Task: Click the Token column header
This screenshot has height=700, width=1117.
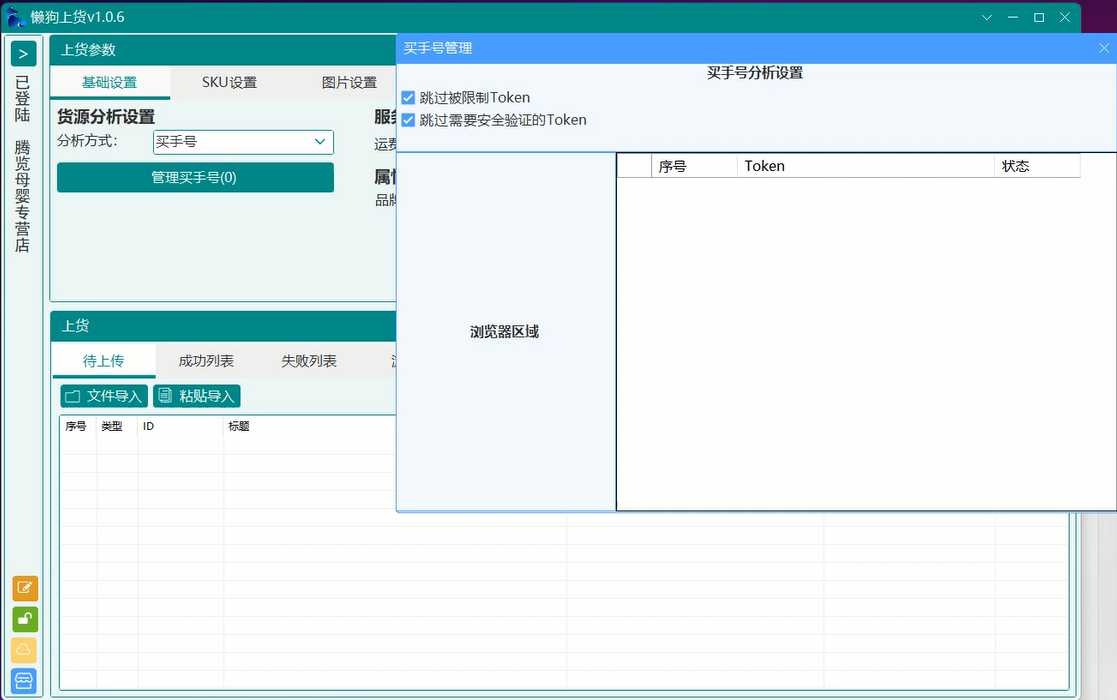Action: pyautogui.click(x=865, y=166)
